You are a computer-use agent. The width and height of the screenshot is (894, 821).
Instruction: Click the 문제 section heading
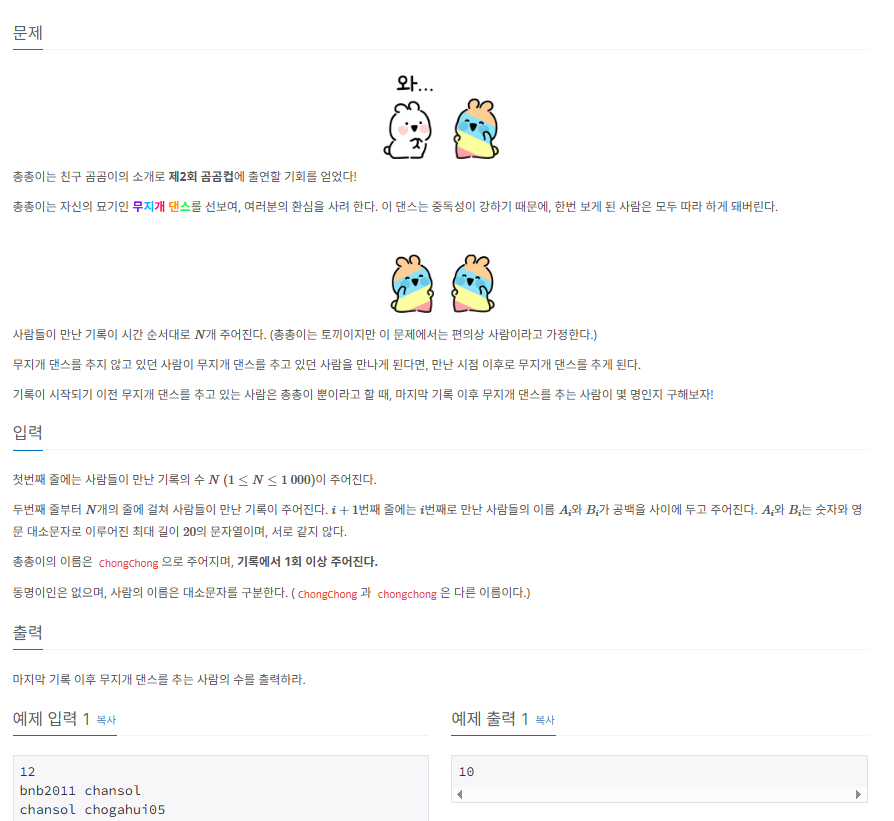click(x=28, y=33)
